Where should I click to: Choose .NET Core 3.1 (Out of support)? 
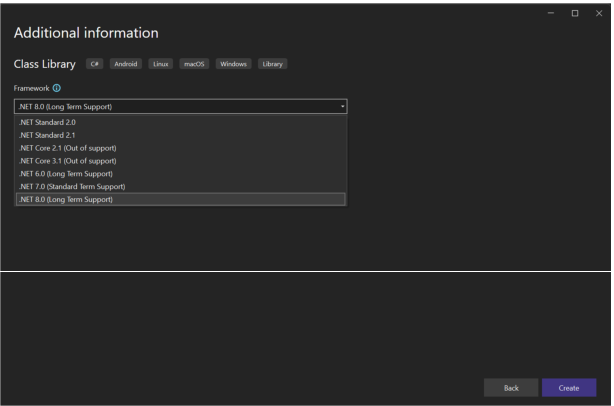tap(181, 161)
